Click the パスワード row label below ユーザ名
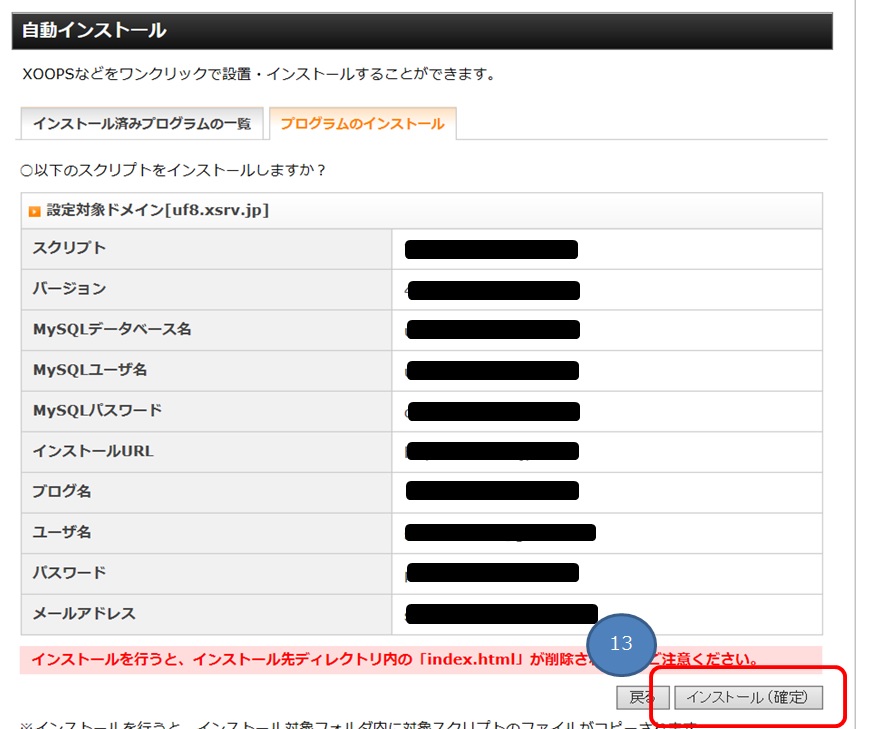The width and height of the screenshot is (880, 729). [x=69, y=573]
